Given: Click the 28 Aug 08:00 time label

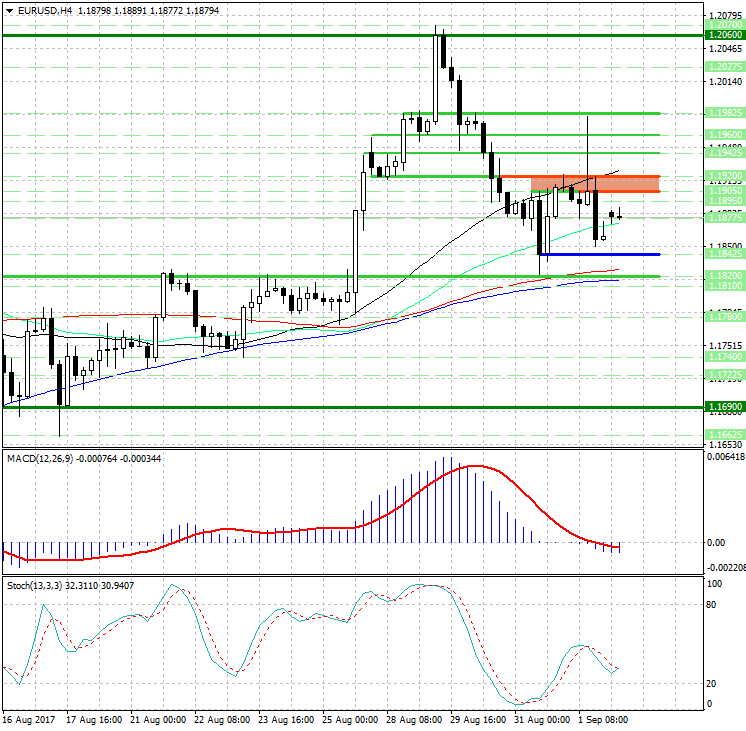Looking at the screenshot, I should [x=413, y=720].
